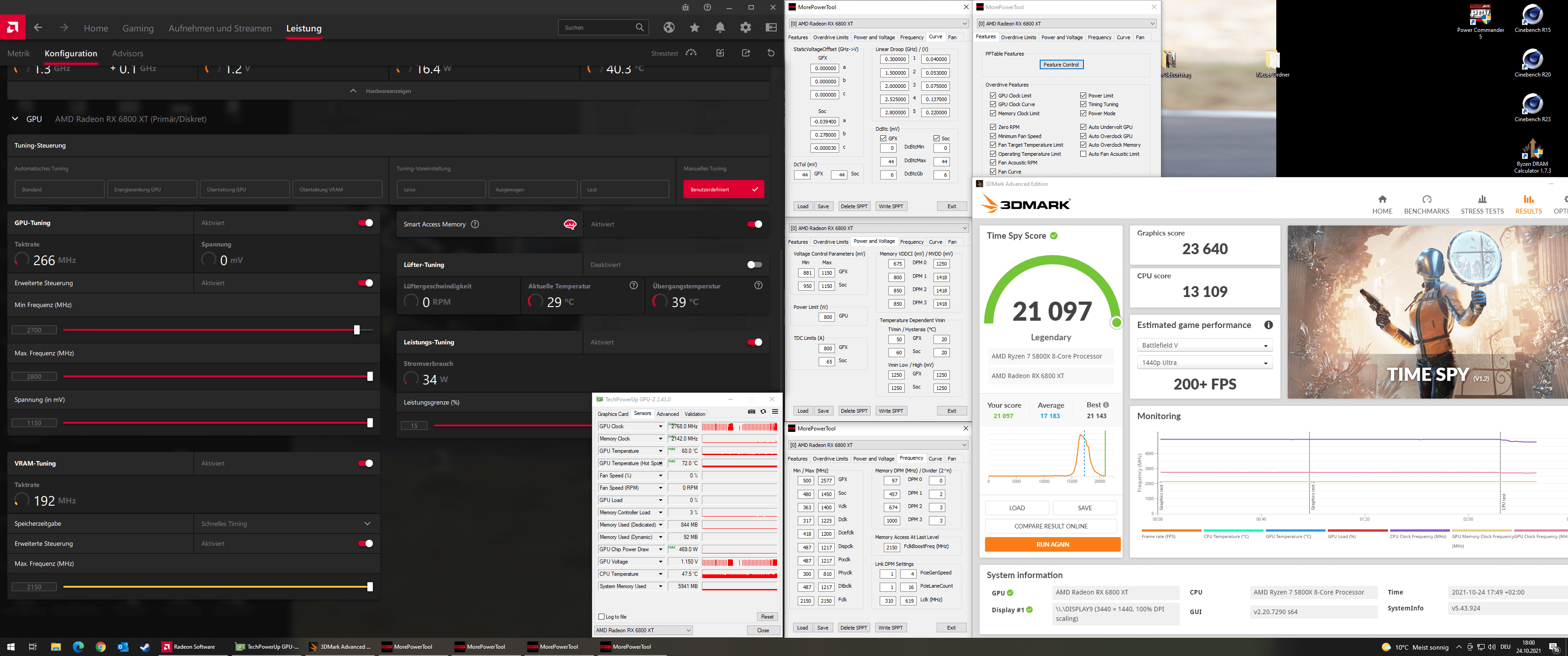Image resolution: width=1568 pixels, height=656 pixels.
Task: Click GPU-Z screenshot camera icon
Action: [752, 412]
